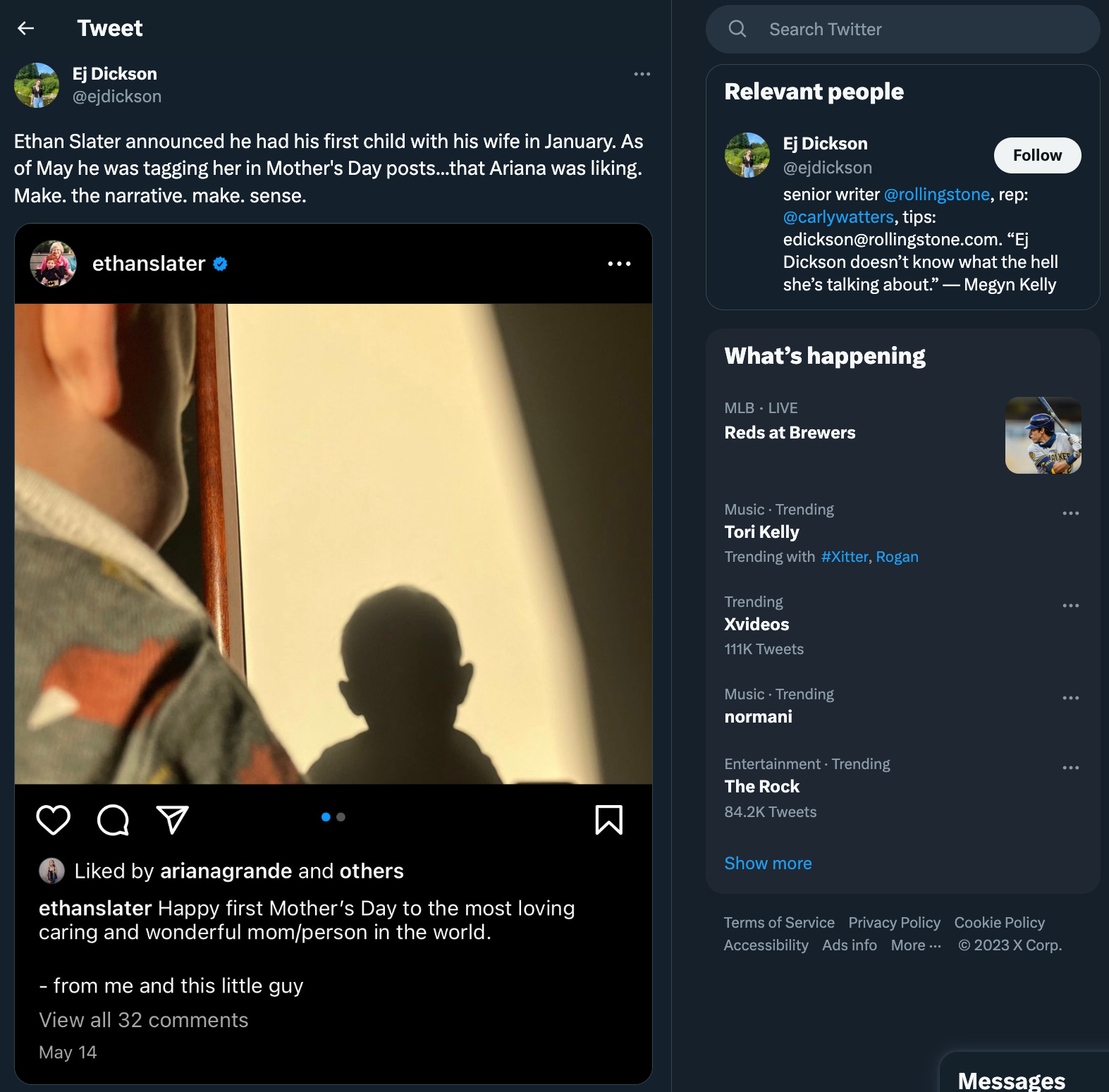Click the ethanslater verified badge
1109x1092 pixels.
tap(221, 264)
